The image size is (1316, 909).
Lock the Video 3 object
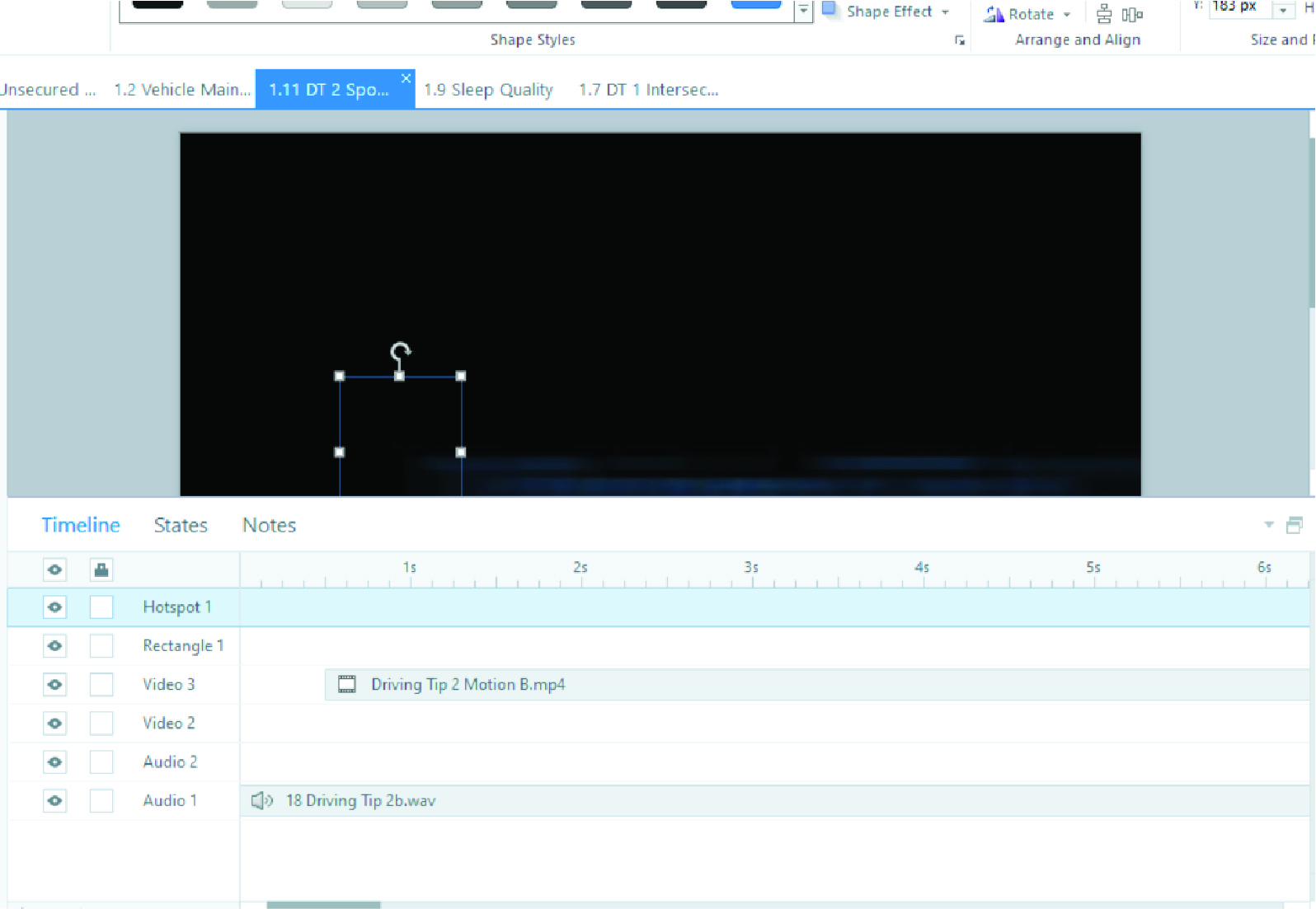pos(101,685)
